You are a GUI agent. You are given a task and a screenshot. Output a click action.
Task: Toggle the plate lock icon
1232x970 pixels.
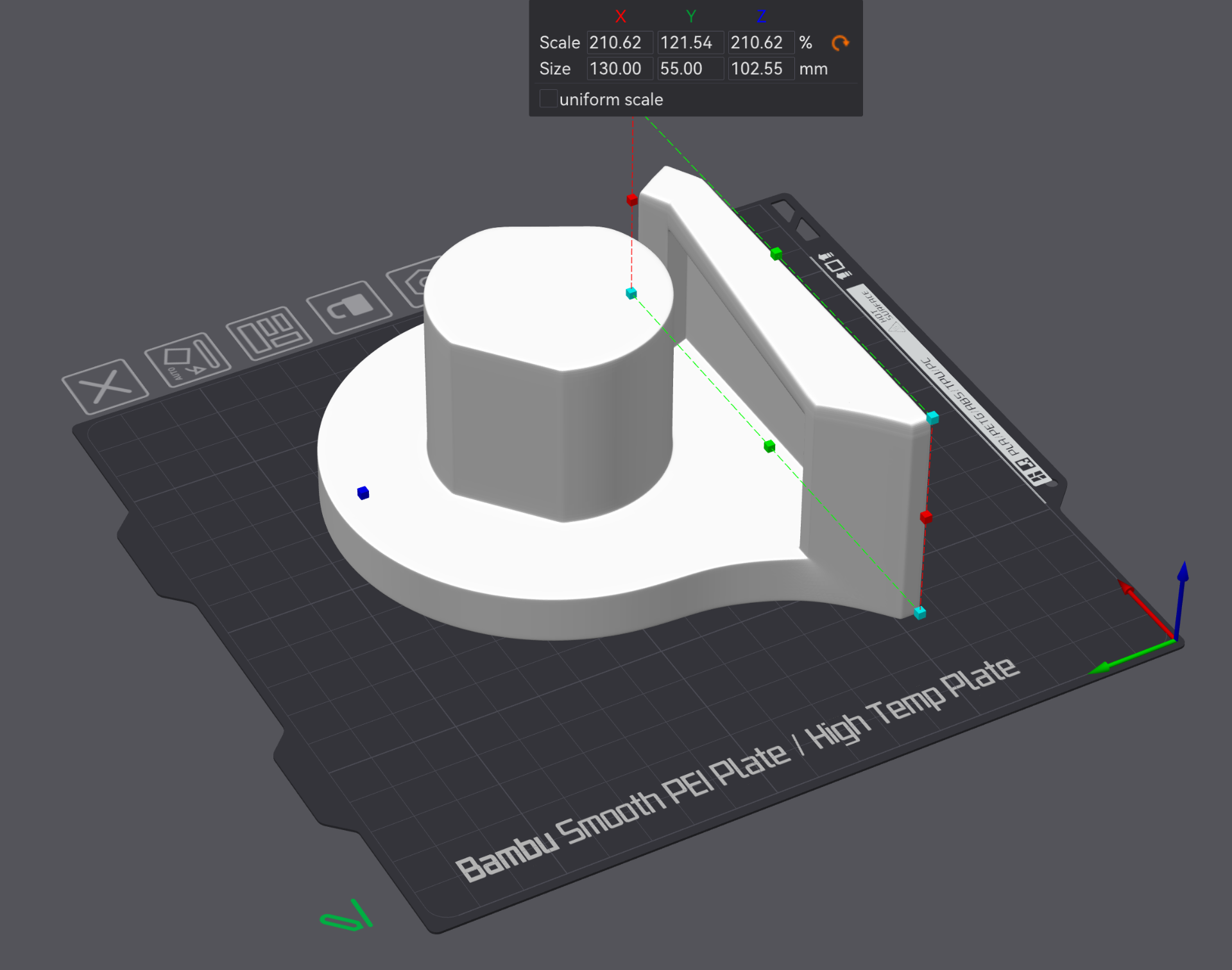point(350,307)
